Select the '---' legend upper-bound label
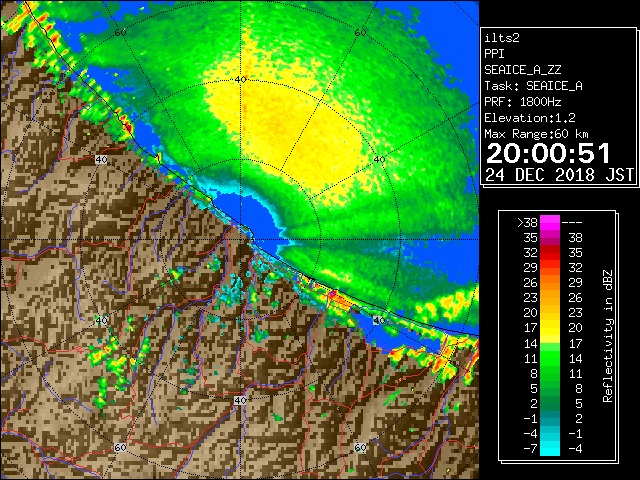This screenshot has height=480, width=640. 572,223
